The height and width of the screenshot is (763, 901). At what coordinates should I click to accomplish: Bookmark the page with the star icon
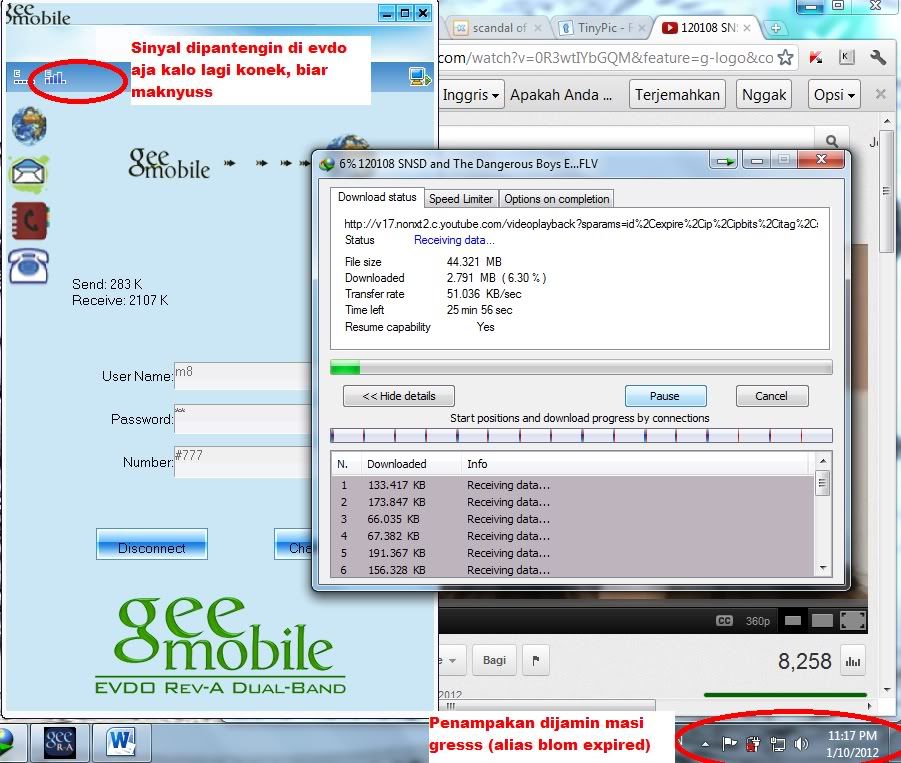point(785,57)
